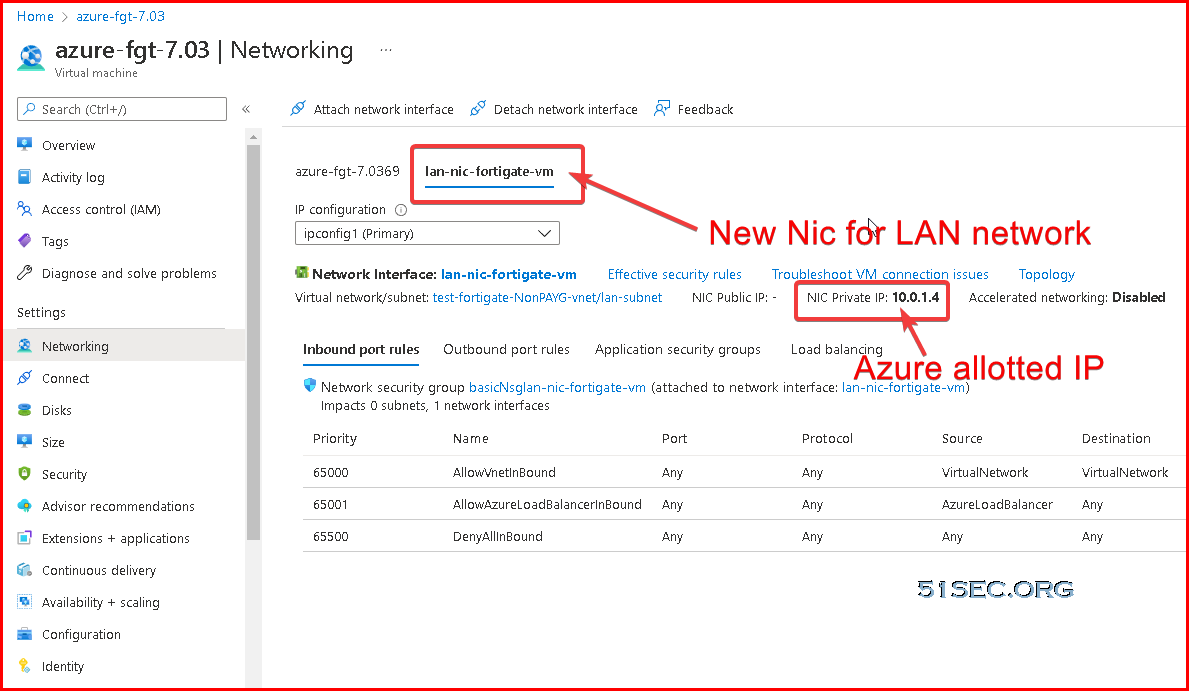Click the NIC Private IP 10.0.1.4 value
Screen dimensions: 1189x691
click(915, 297)
